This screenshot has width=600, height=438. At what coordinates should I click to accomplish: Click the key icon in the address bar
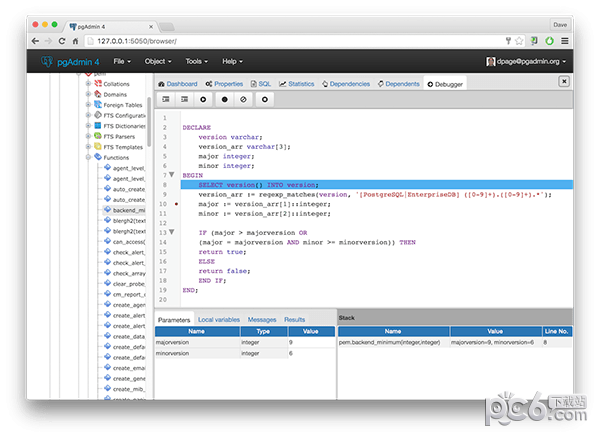[x=508, y=41]
